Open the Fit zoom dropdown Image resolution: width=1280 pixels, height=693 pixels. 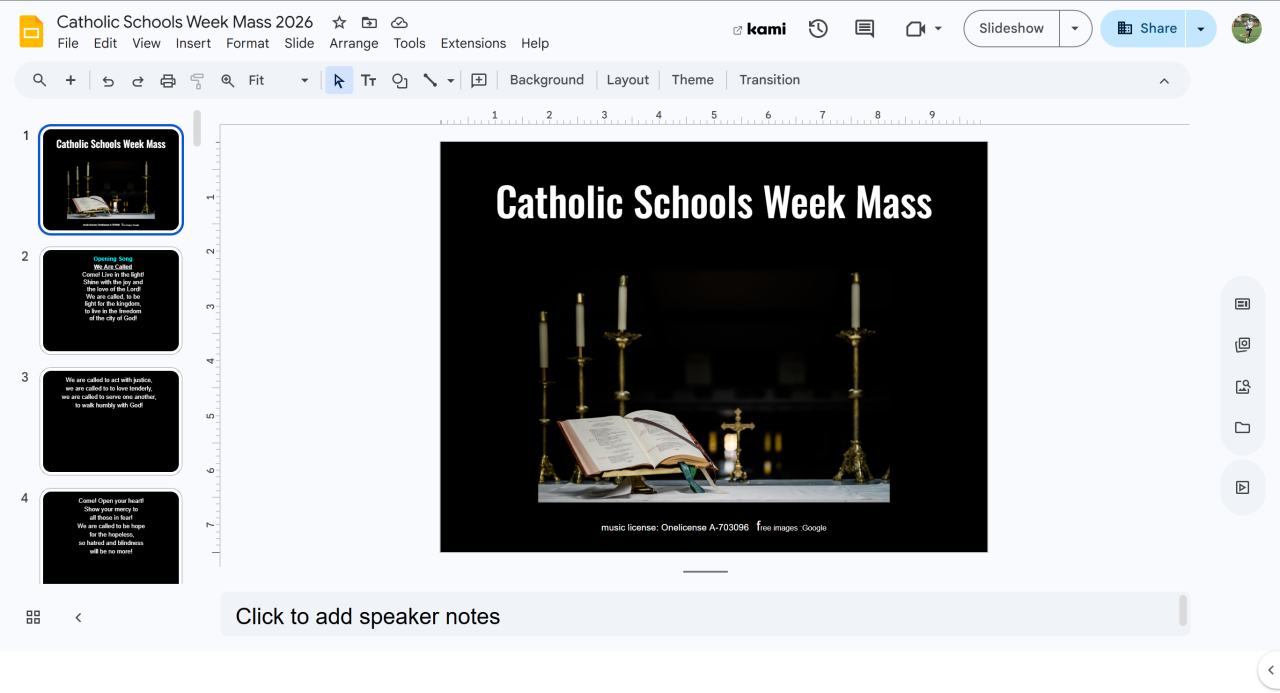[279, 80]
